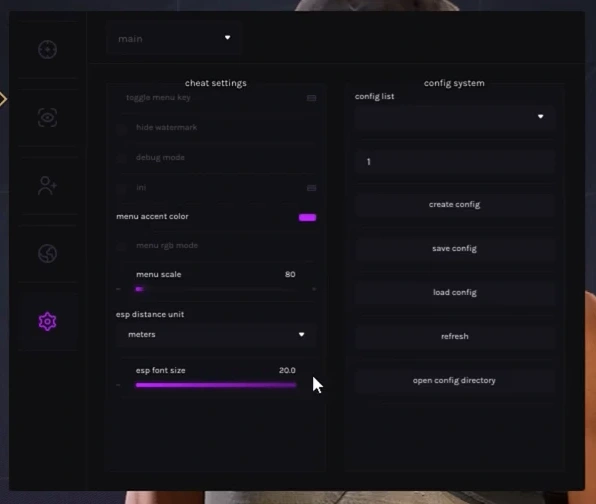This screenshot has width=596, height=504.
Task: Click the create config button
Action: click(x=455, y=204)
